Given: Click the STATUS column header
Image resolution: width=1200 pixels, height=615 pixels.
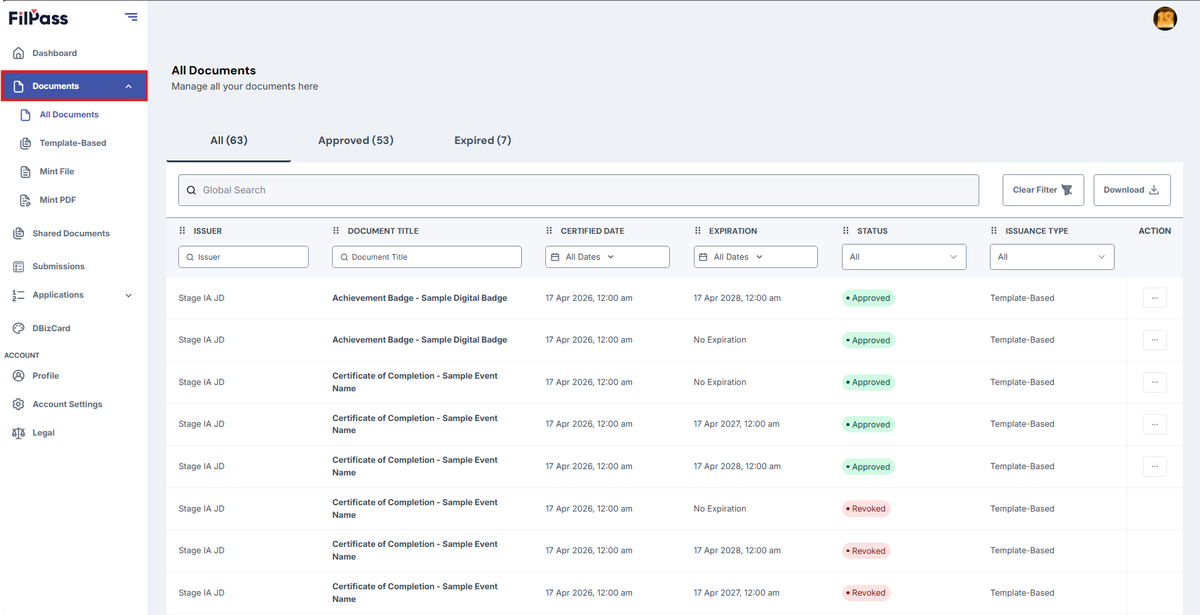Looking at the screenshot, I should coord(872,231).
